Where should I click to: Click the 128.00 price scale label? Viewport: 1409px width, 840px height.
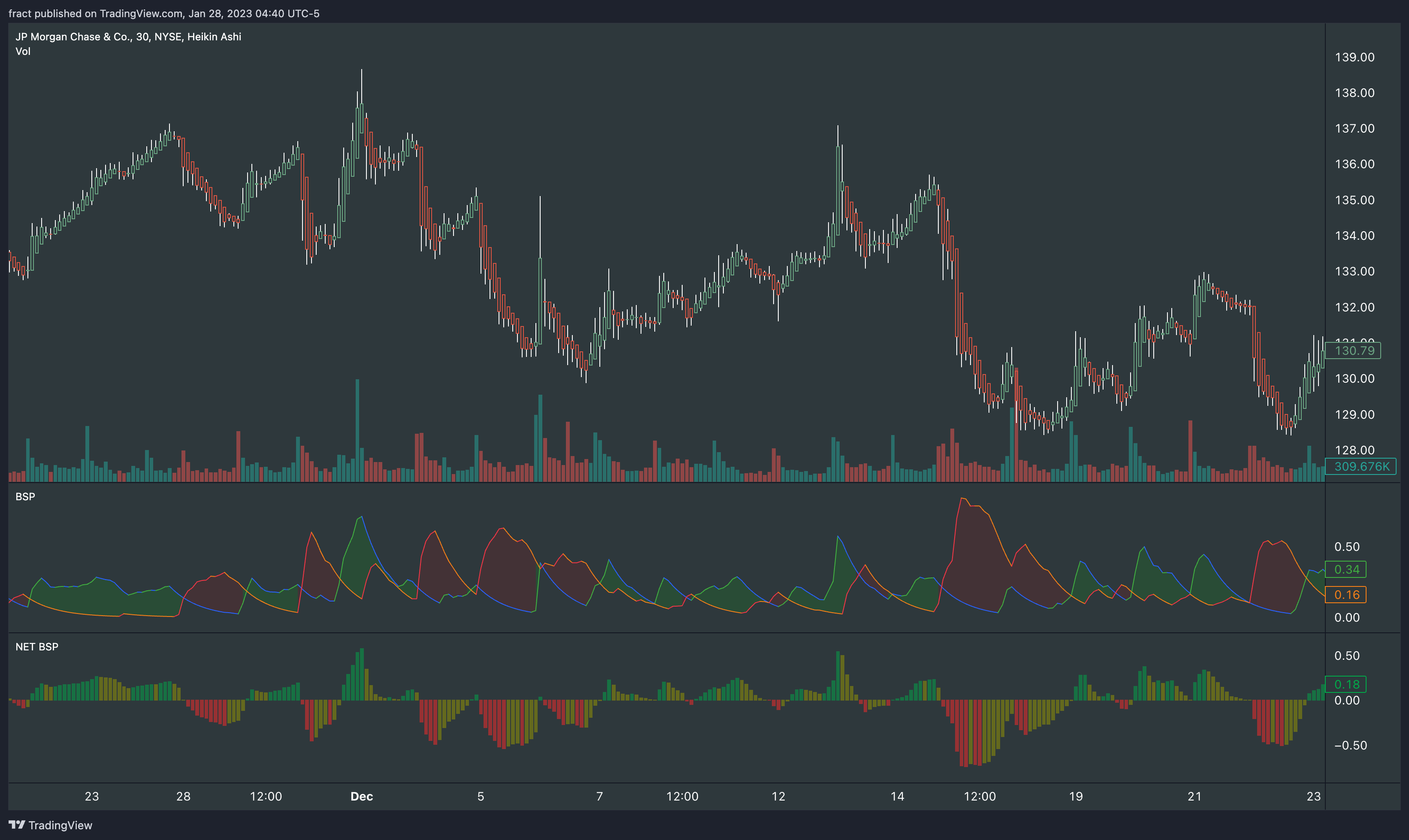1354,450
